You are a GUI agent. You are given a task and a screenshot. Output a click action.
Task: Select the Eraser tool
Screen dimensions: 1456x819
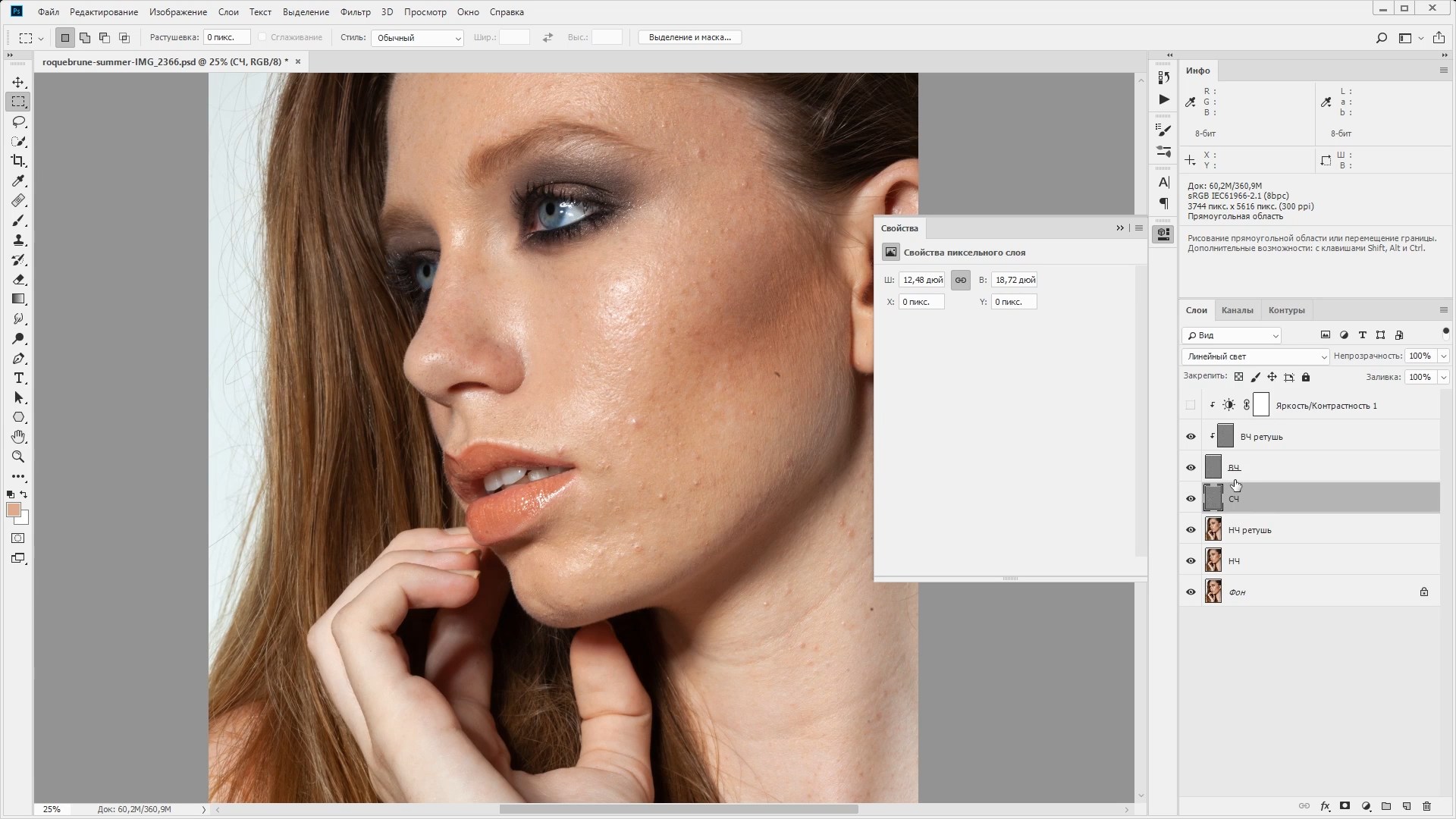(18, 279)
